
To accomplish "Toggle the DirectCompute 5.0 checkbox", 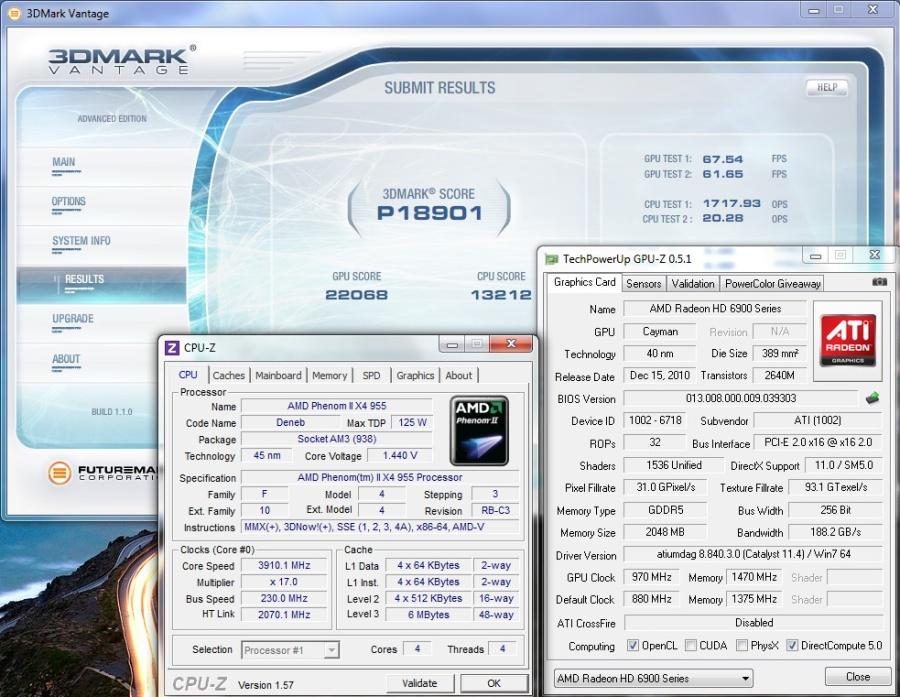I will [792, 645].
